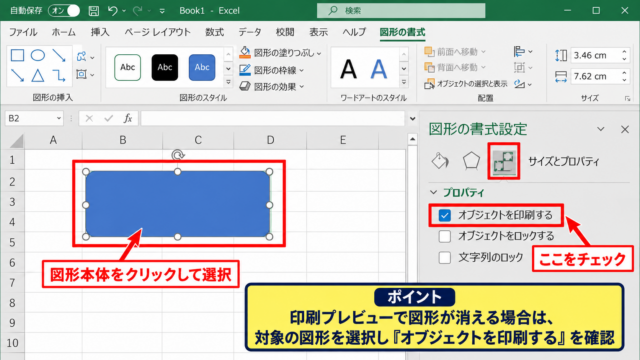Screen dimensions: 640x360
Task: Click the shape width field 7.62 cm
Action: tap(595, 76)
